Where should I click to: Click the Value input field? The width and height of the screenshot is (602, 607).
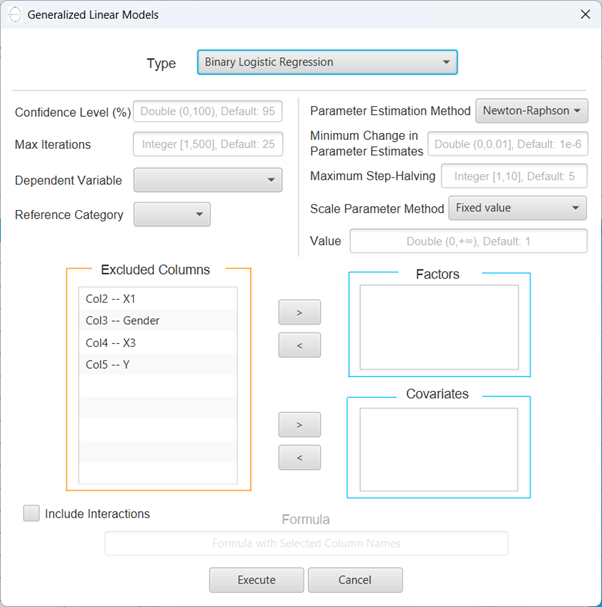pyautogui.click(x=468, y=241)
